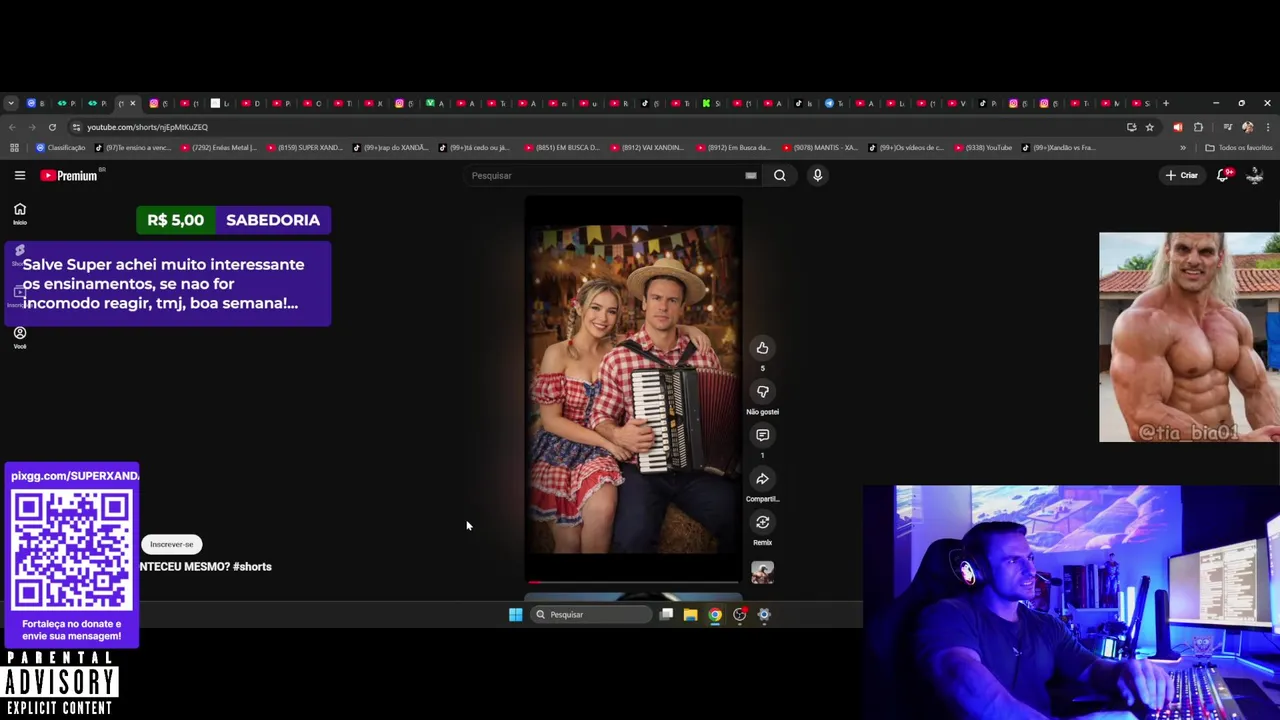1280x720 pixels.
Task: Open File Explorer from the taskbar
Action: pyautogui.click(x=690, y=615)
